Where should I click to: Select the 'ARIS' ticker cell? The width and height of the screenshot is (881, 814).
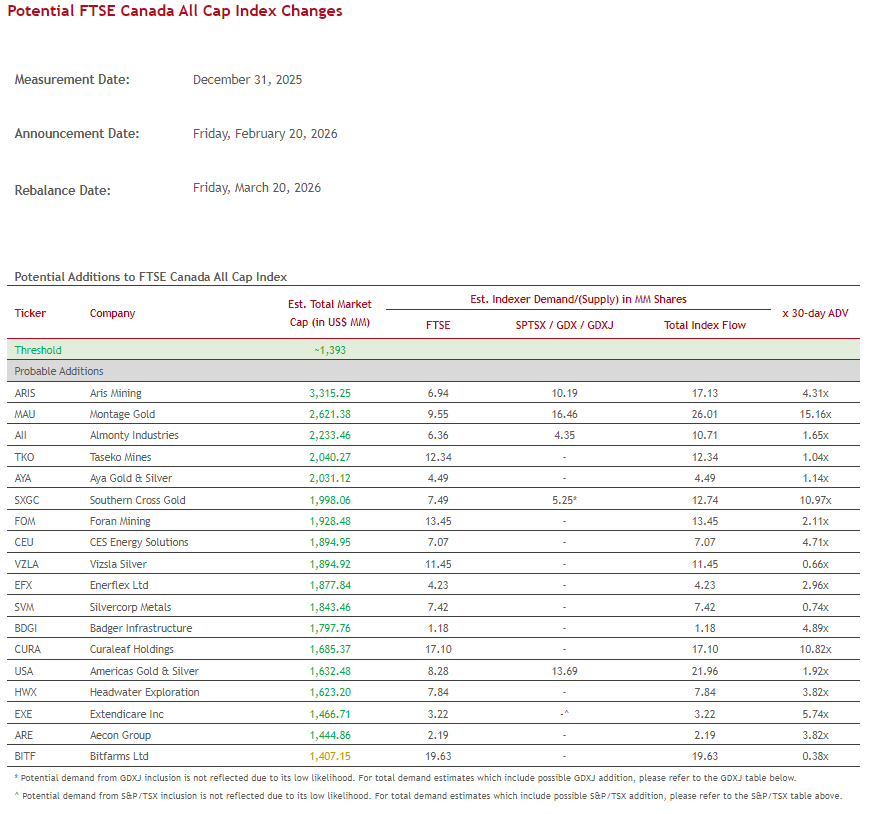(25, 393)
